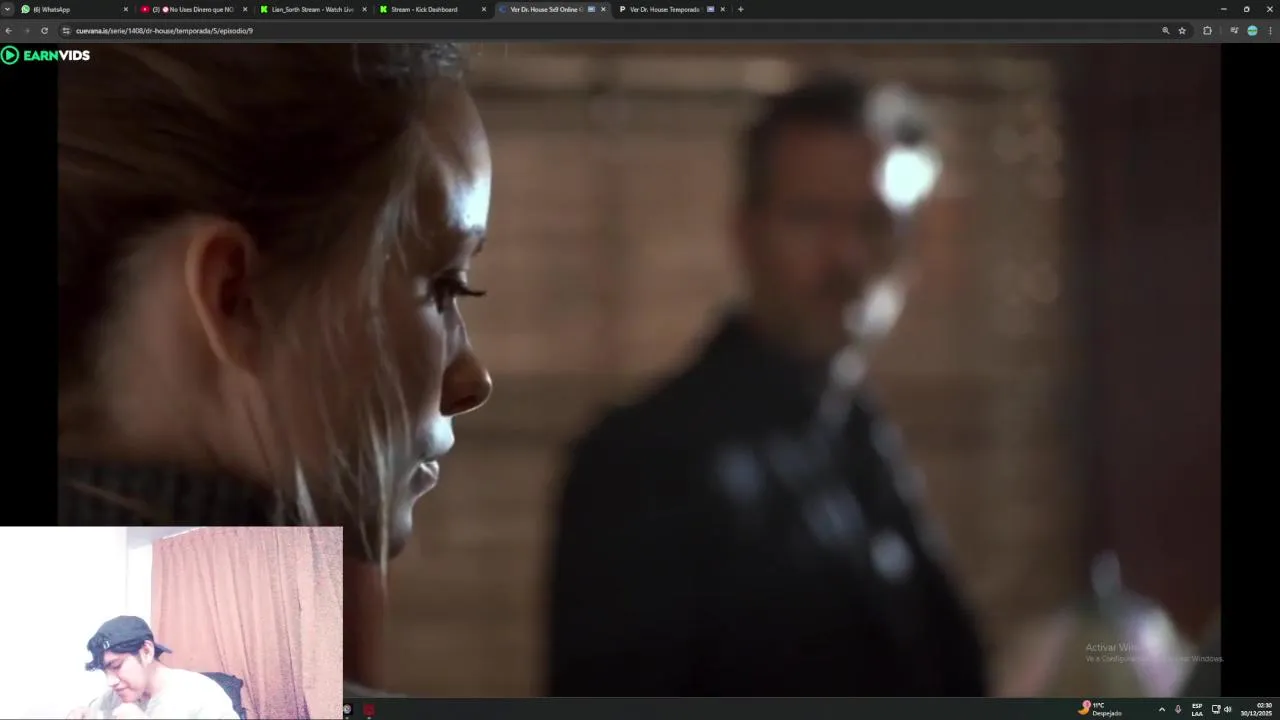Close the Lian_Sorth Stream tab
Image resolution: width=1280 pixels, height=720 pixels.
click(364, 9)
